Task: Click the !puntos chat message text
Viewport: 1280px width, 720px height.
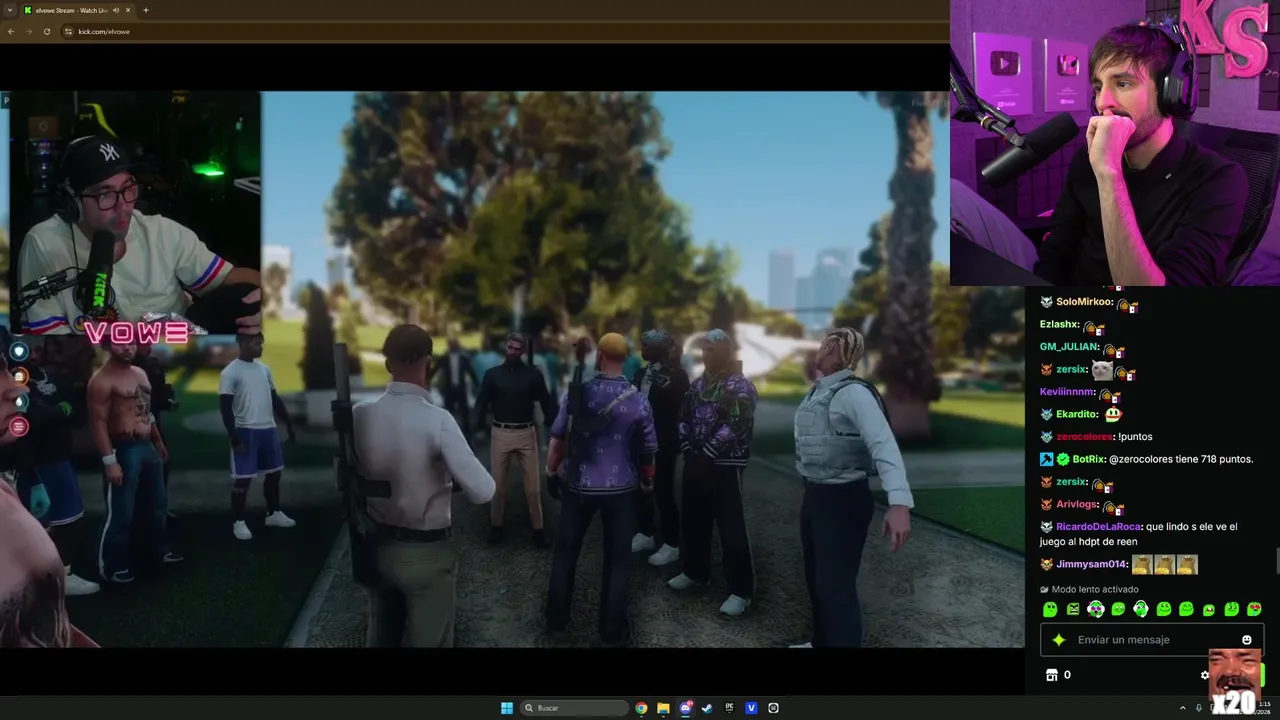Action: pyautogui.click(x=1135, y=437)
